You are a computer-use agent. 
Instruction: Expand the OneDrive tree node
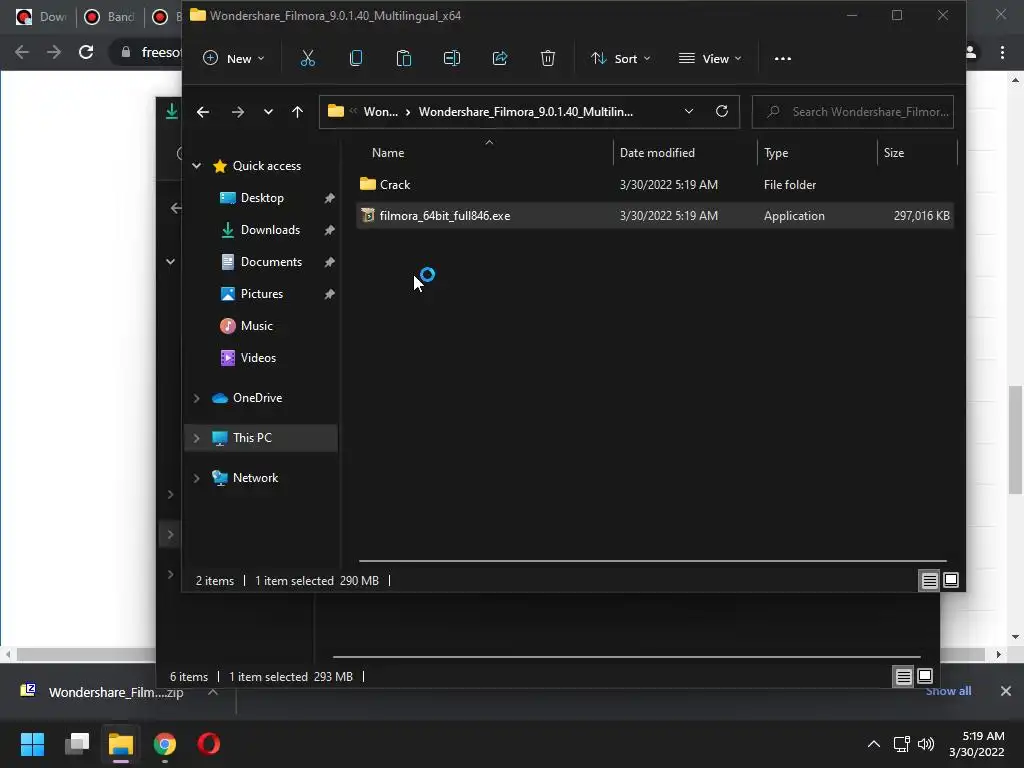click(x=197, y=398)
